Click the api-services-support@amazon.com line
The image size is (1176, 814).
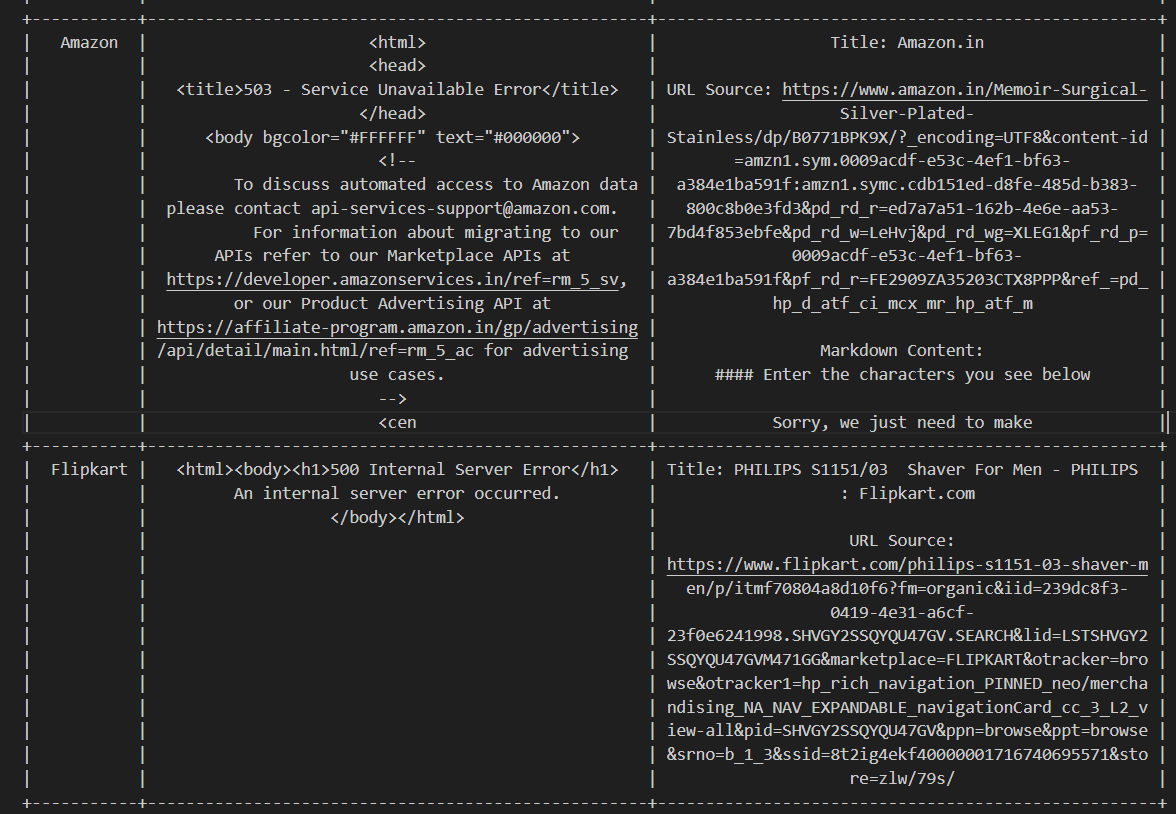click(392, 209)
